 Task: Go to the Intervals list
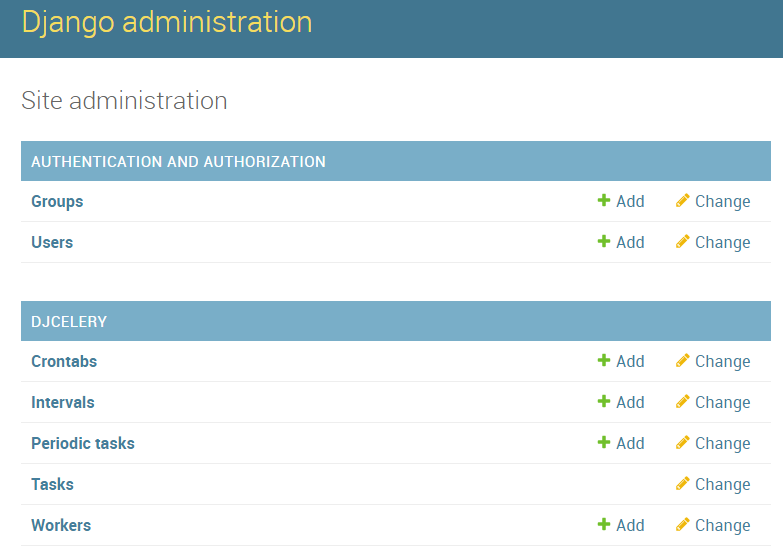coord(63,403)
